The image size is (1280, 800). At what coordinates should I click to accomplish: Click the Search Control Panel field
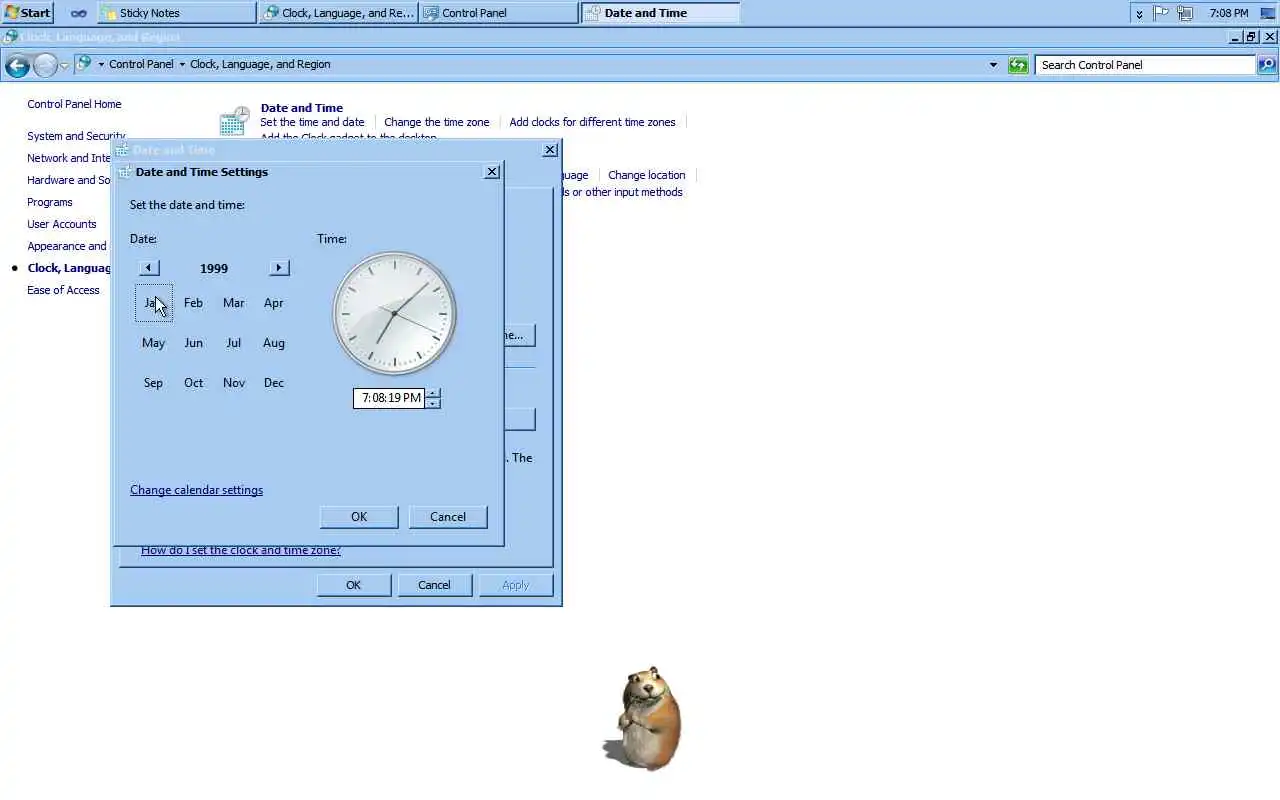click(1145, 65)
